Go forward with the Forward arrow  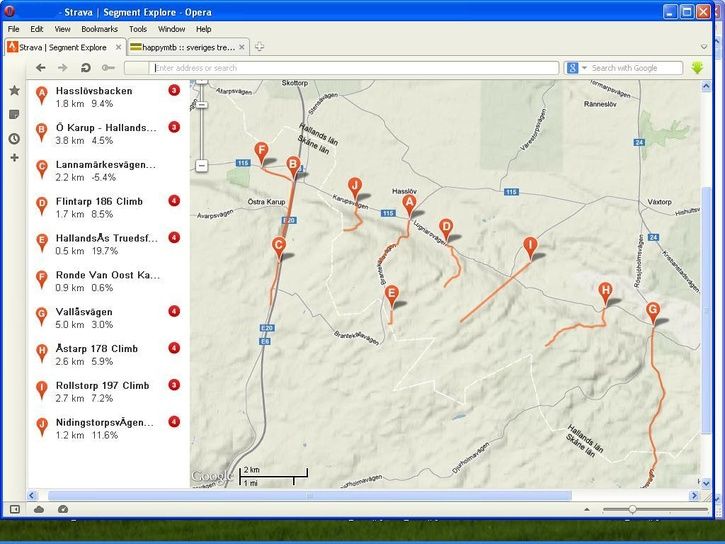coord(62,68)
